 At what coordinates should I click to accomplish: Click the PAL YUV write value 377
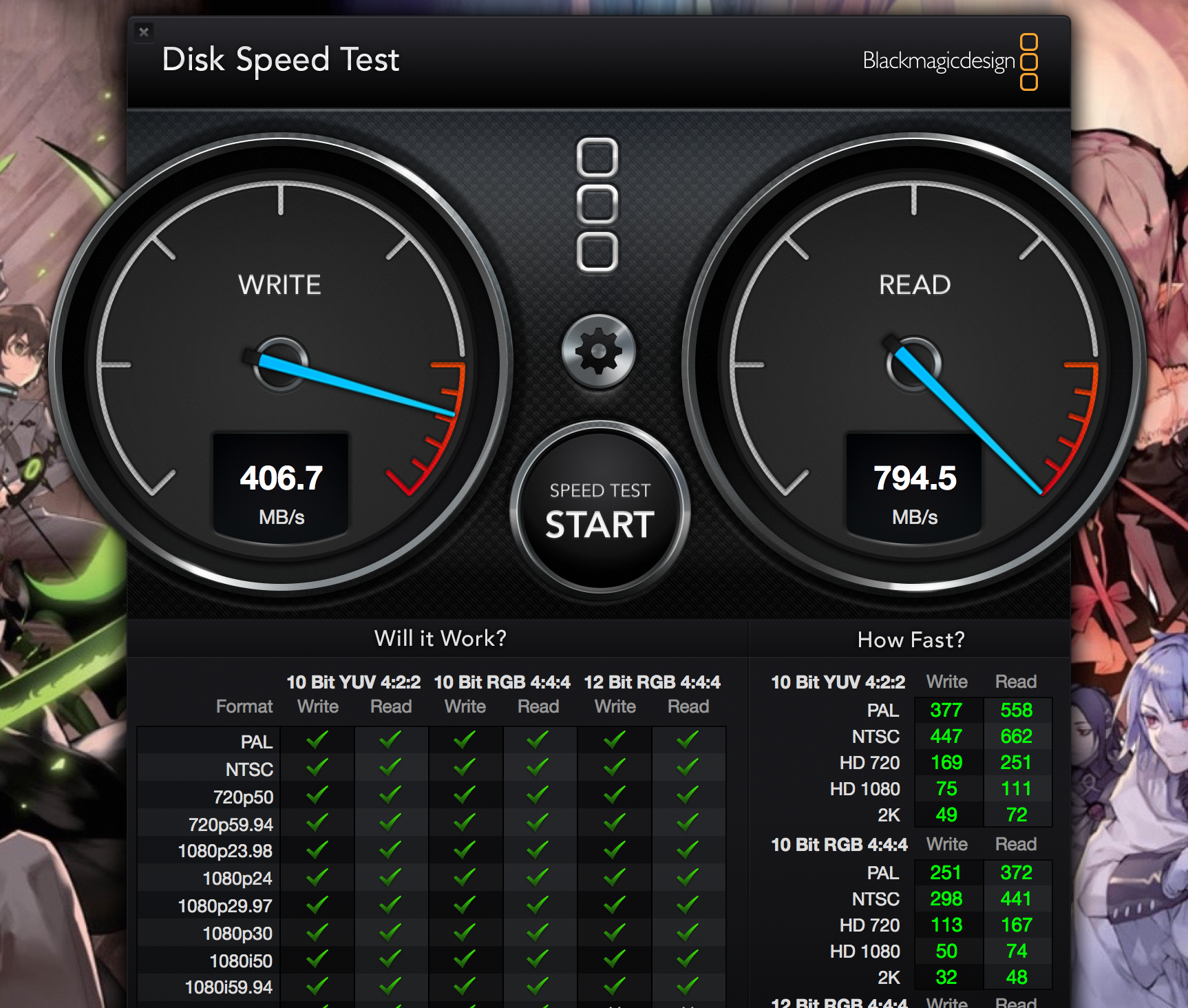[x=946, y=710]
